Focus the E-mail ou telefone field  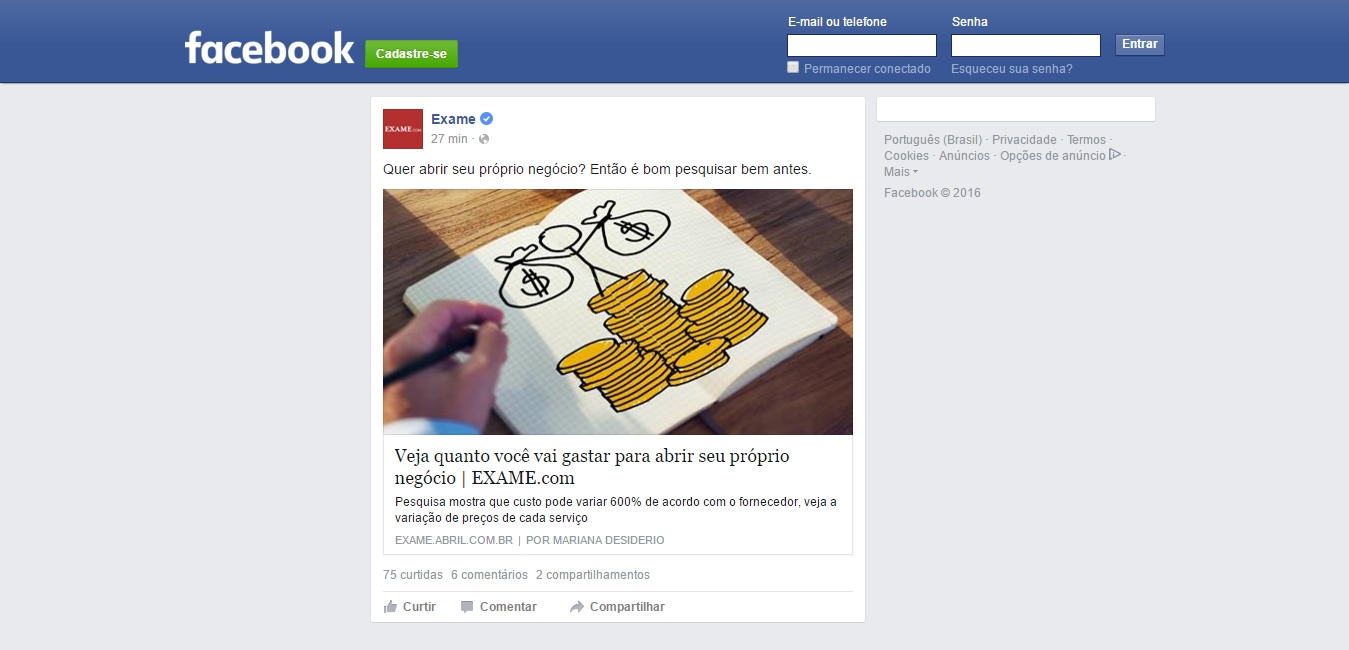coord(862,45)
